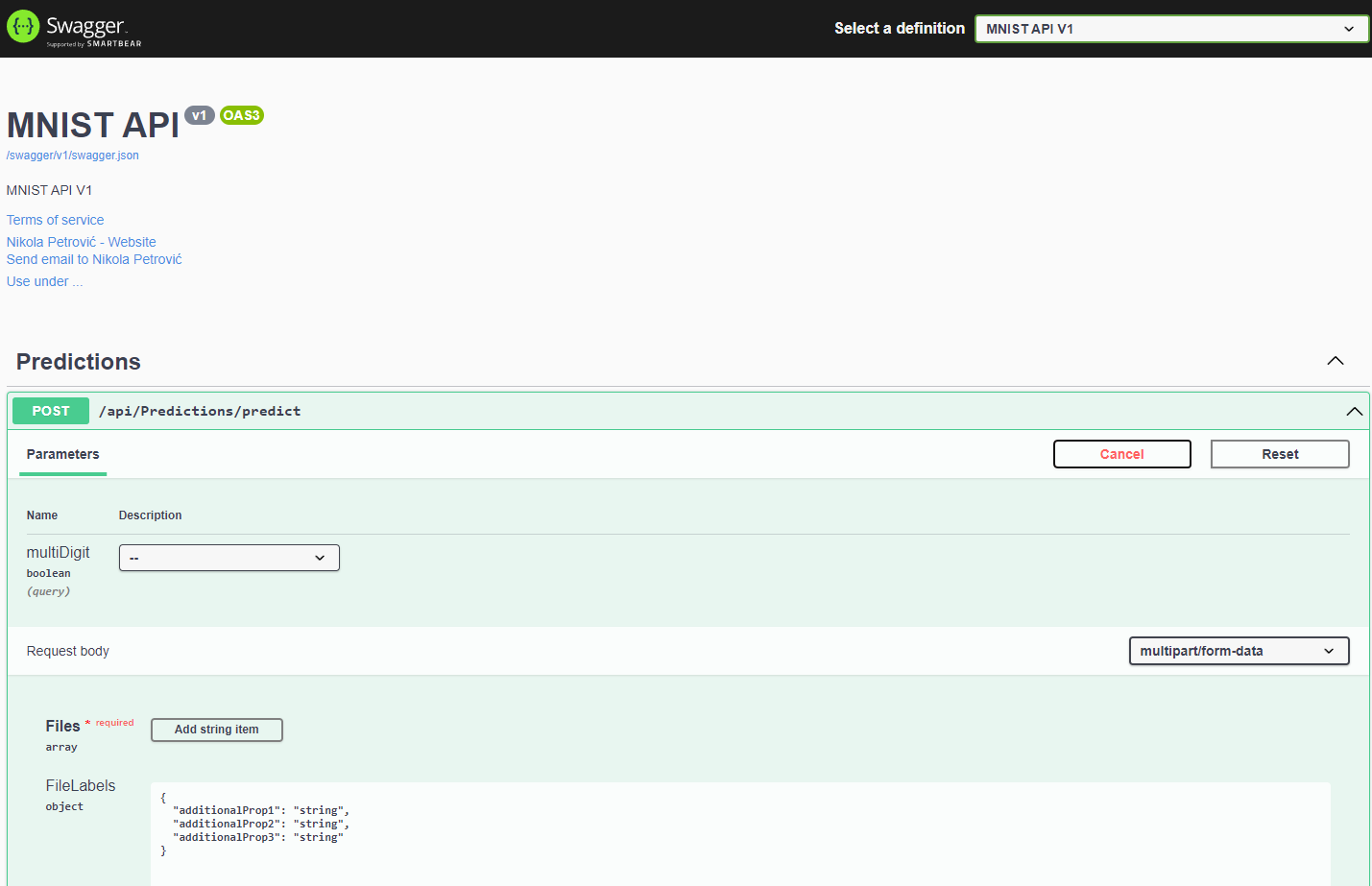Image resolution: width=1372 pixels, height=886 pixels.
Task: Click the /api/Predictions/predict endpoint path
Action: tap(200, 411)
